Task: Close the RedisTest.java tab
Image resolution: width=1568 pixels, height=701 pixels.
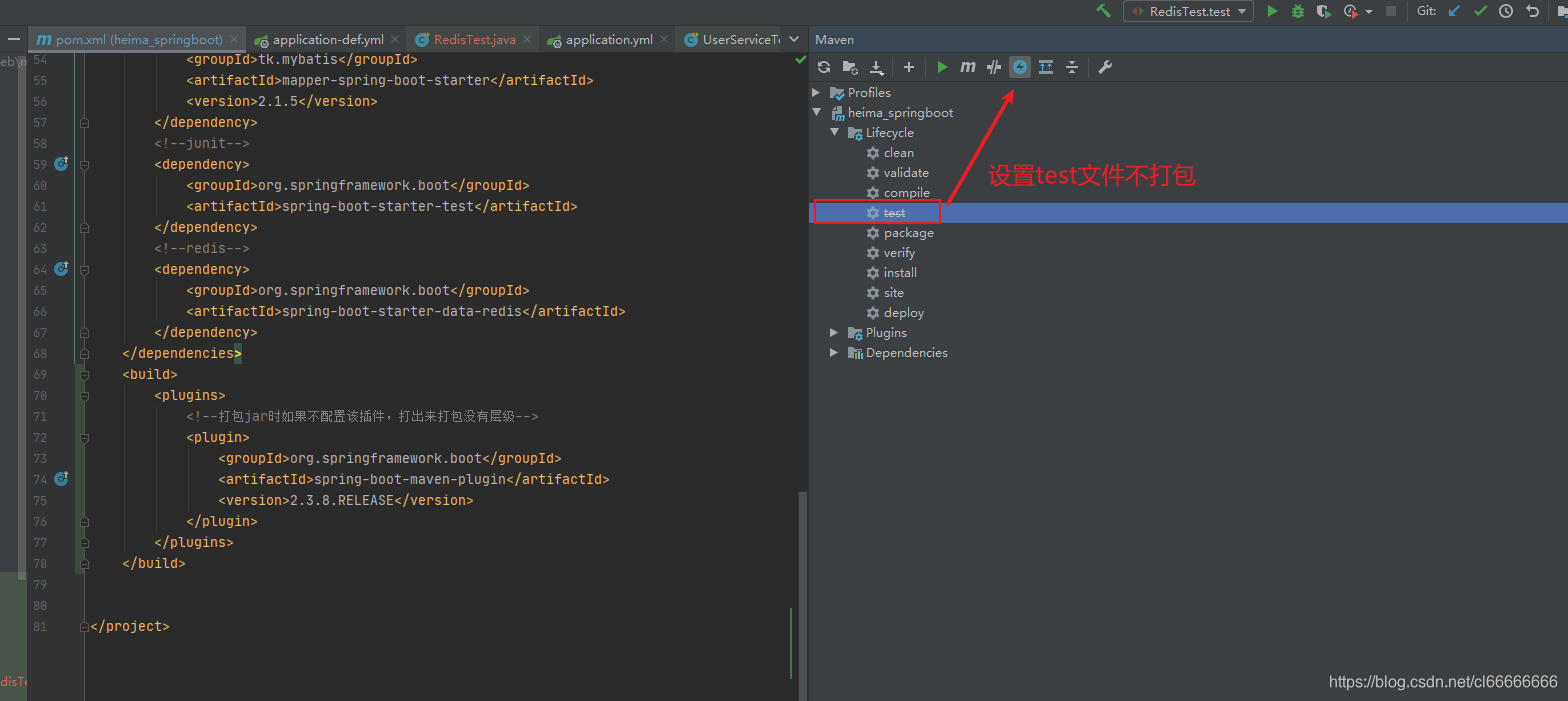Action: pos(527,40)
